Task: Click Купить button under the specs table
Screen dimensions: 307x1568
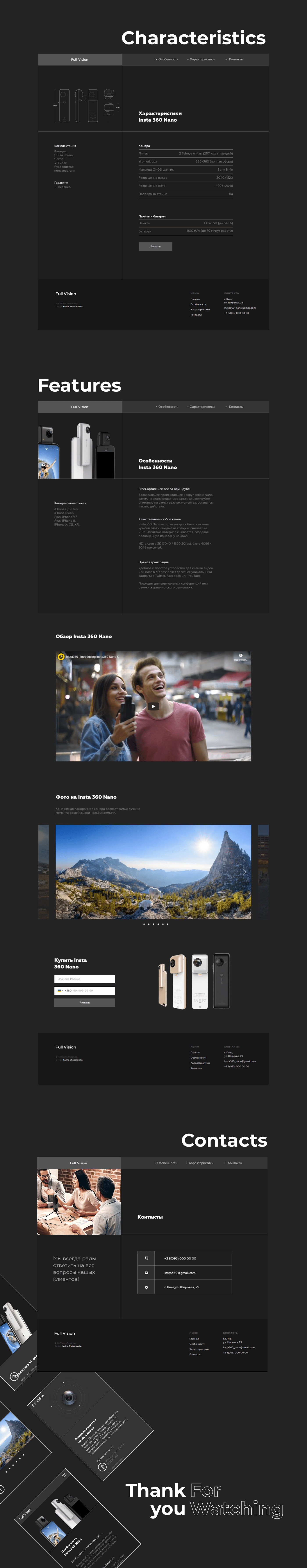Action: tap(155, 247)
